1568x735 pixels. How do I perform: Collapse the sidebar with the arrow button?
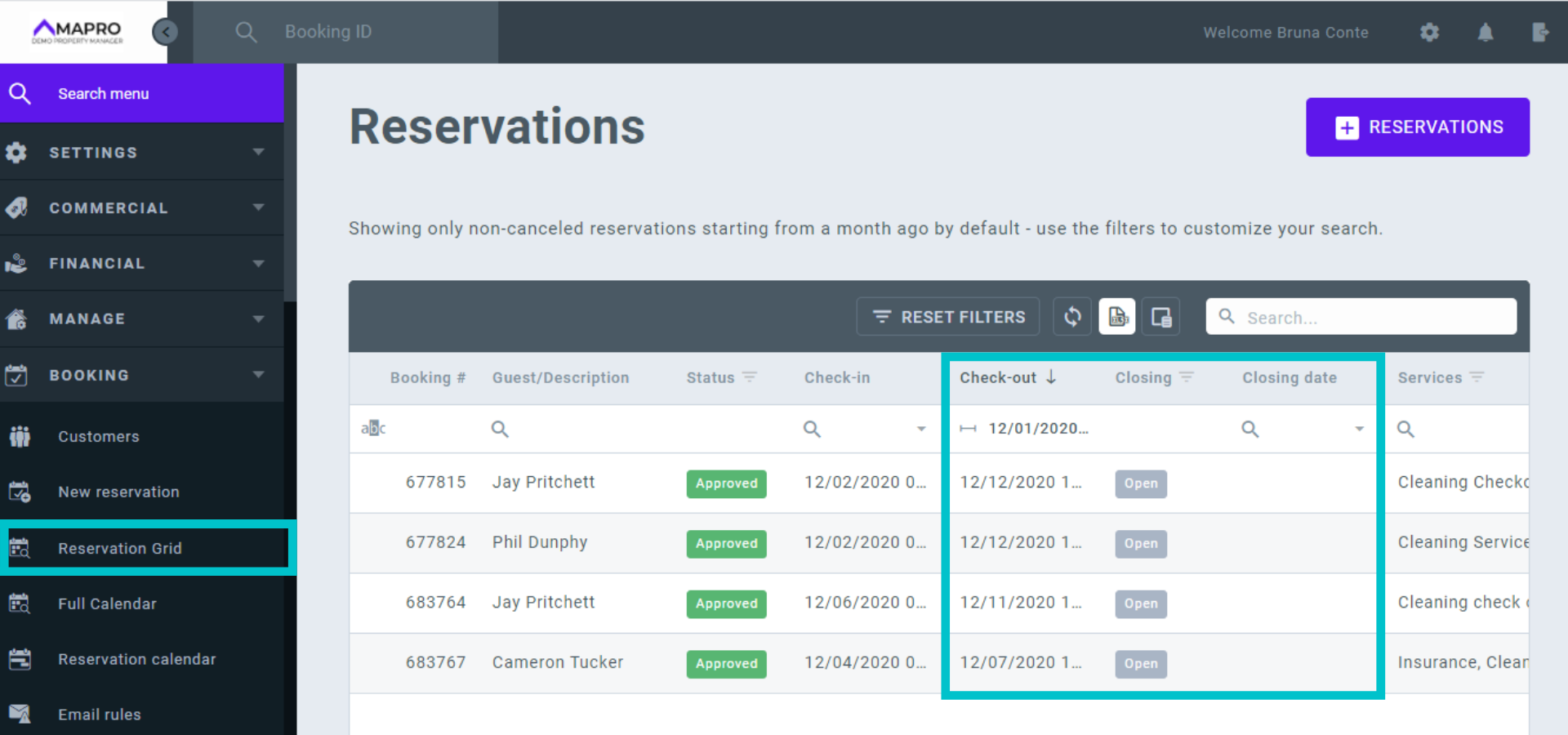tap(165, 32)
